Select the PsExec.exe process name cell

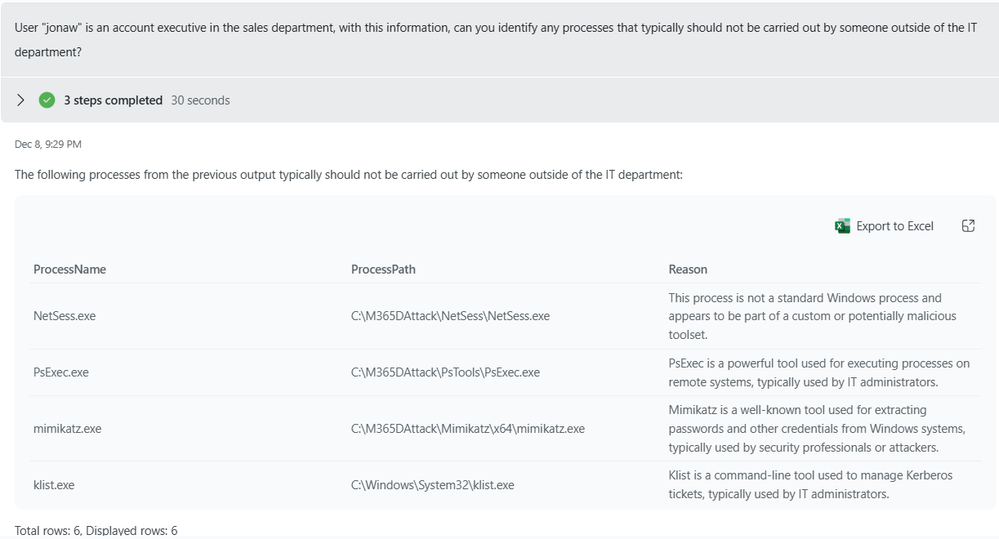tap(61, 373)
